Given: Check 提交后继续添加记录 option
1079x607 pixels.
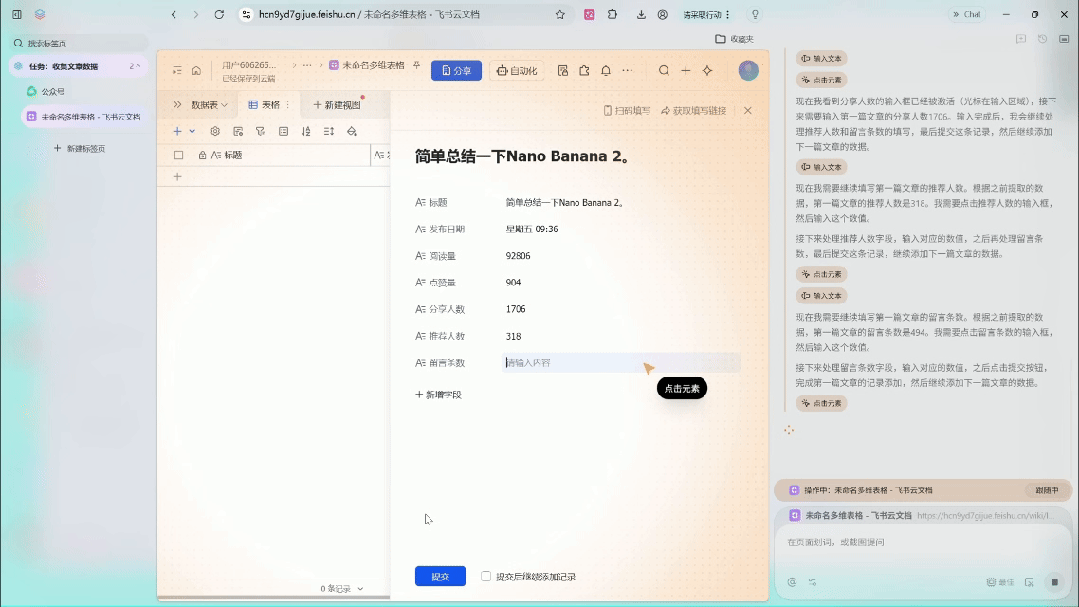Looking at the screenshot, I should click(x=486, y=576).
